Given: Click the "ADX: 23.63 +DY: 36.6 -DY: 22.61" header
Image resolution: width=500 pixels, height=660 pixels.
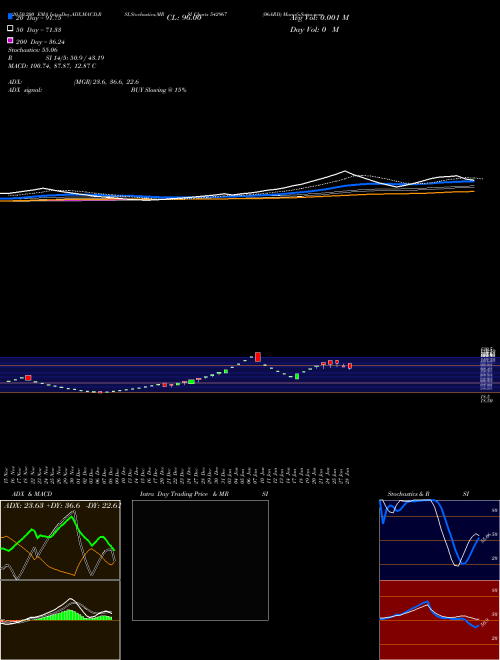Looking at the screenshot, I should click(x=62, y=505).
